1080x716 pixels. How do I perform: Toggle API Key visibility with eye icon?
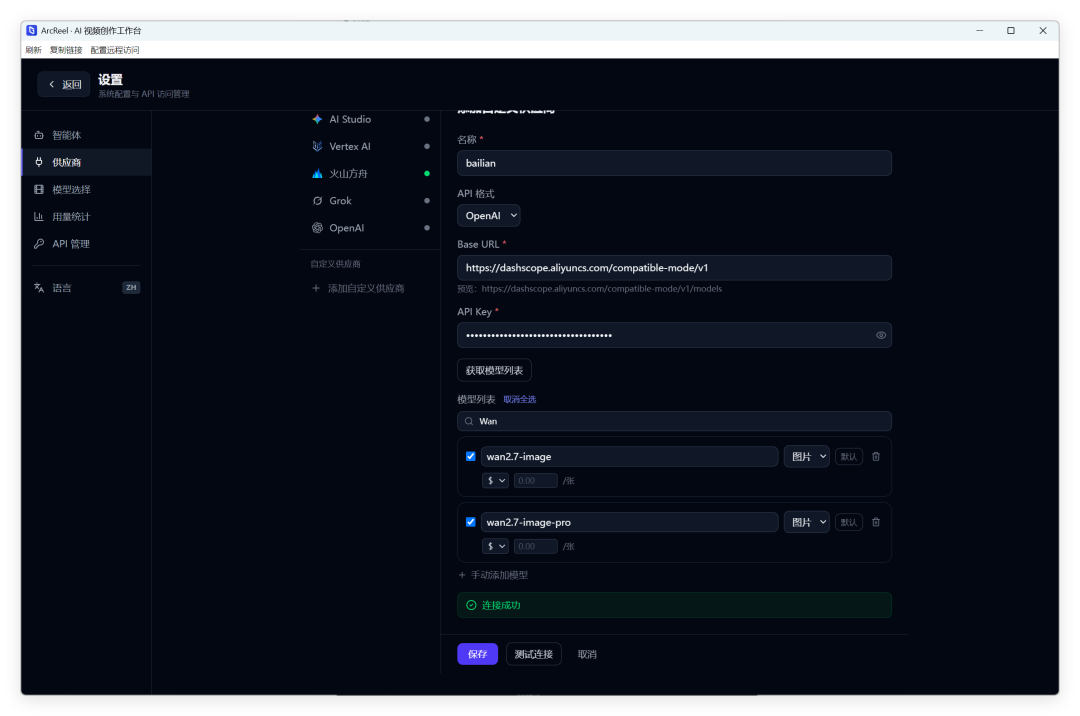point(880,335)
